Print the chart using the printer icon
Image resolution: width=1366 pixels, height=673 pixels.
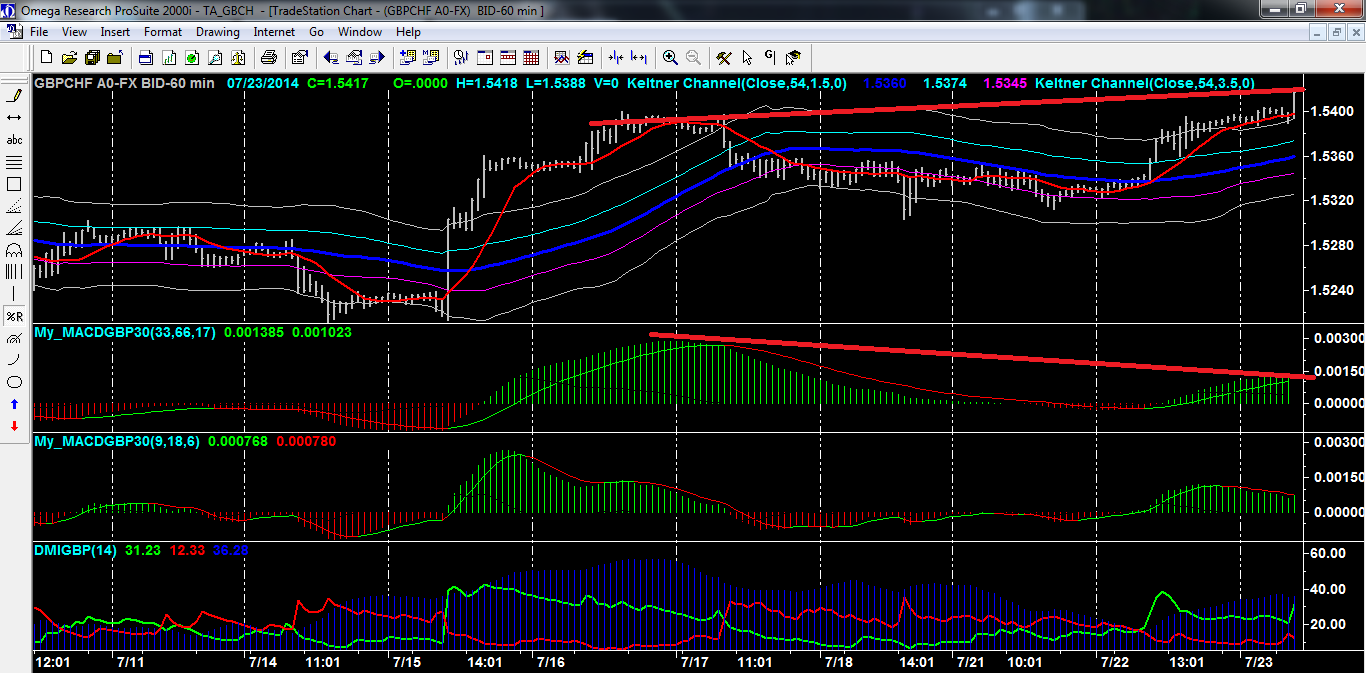pyautogui.click(x=270, y=57)
